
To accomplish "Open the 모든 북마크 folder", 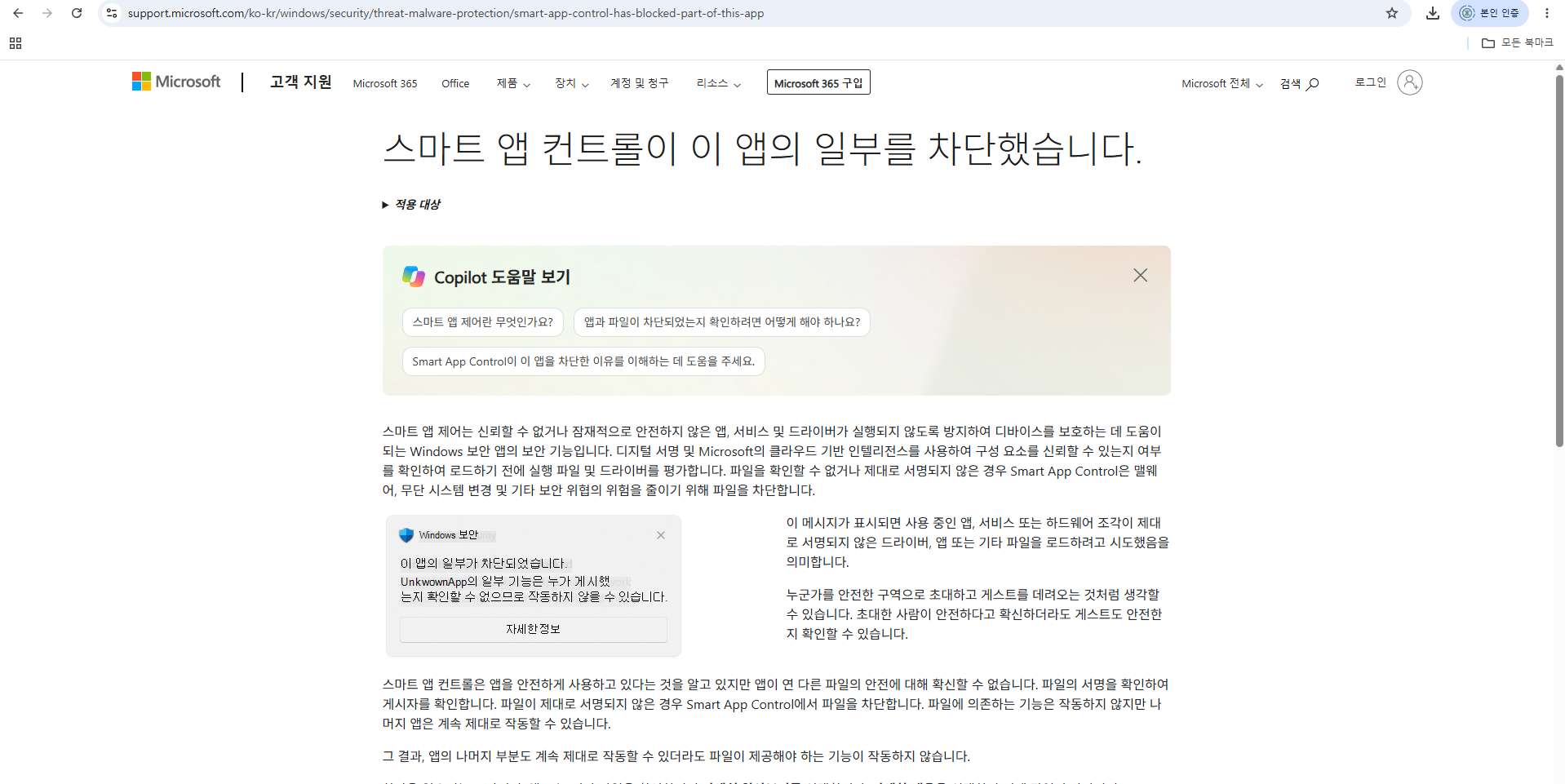I will [x=1518, y=43].
